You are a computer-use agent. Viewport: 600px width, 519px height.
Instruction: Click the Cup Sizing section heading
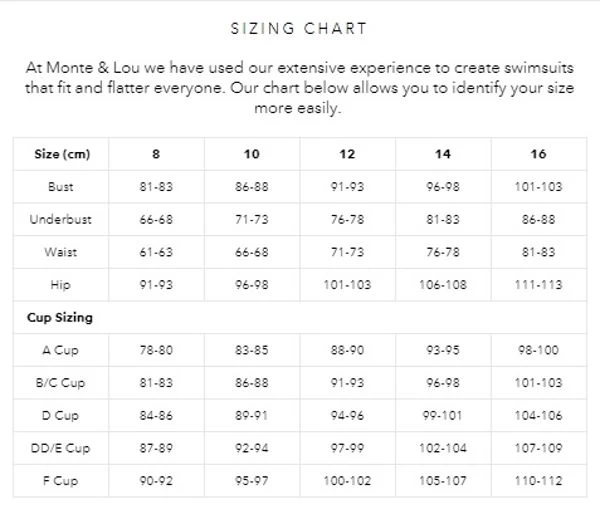(x=59, y=318)
